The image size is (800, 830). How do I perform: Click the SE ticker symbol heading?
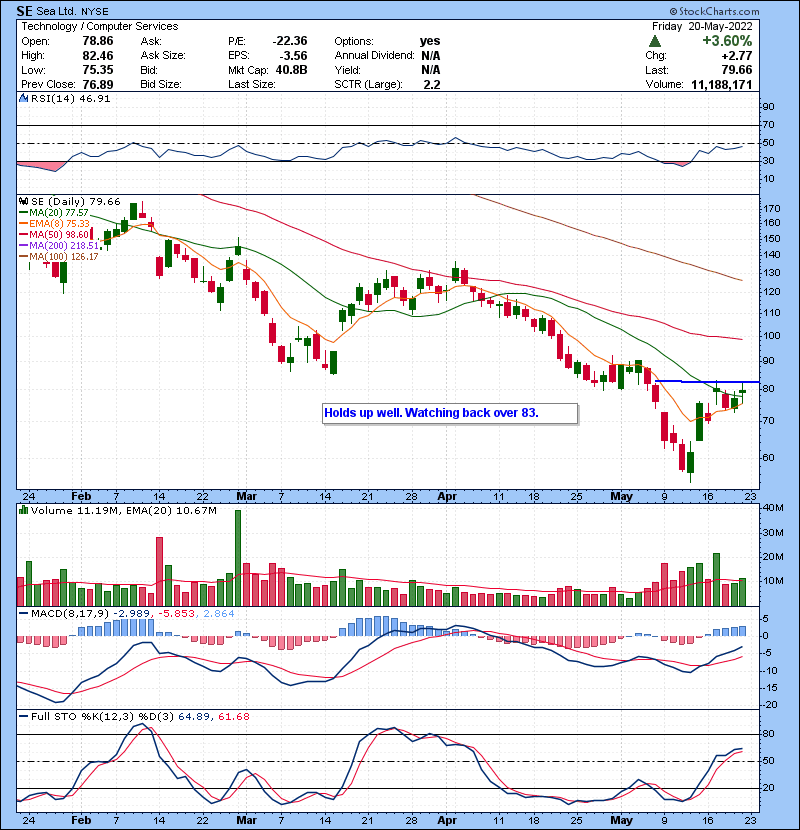[x=24, y=11]
